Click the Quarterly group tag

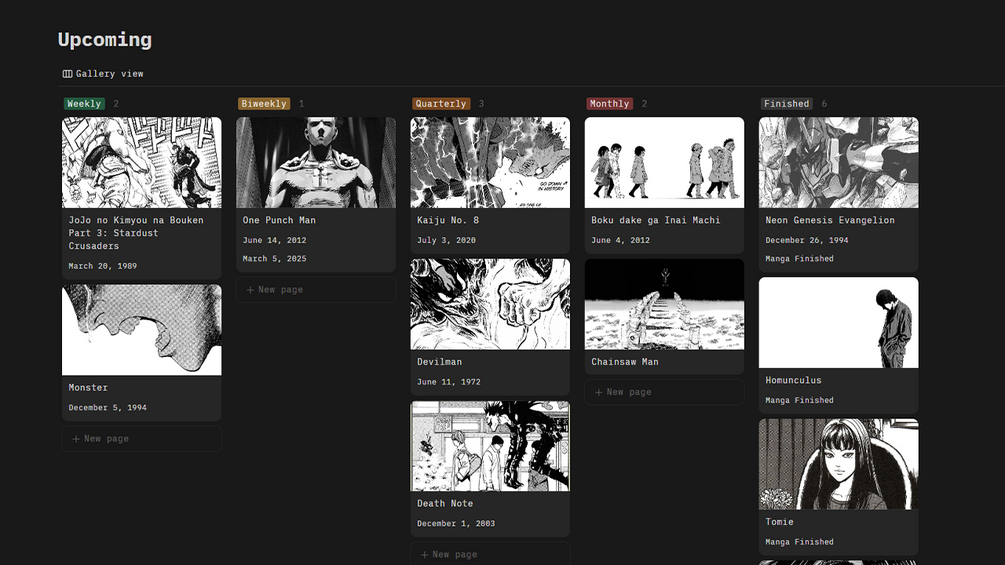(x=441, y=104)
